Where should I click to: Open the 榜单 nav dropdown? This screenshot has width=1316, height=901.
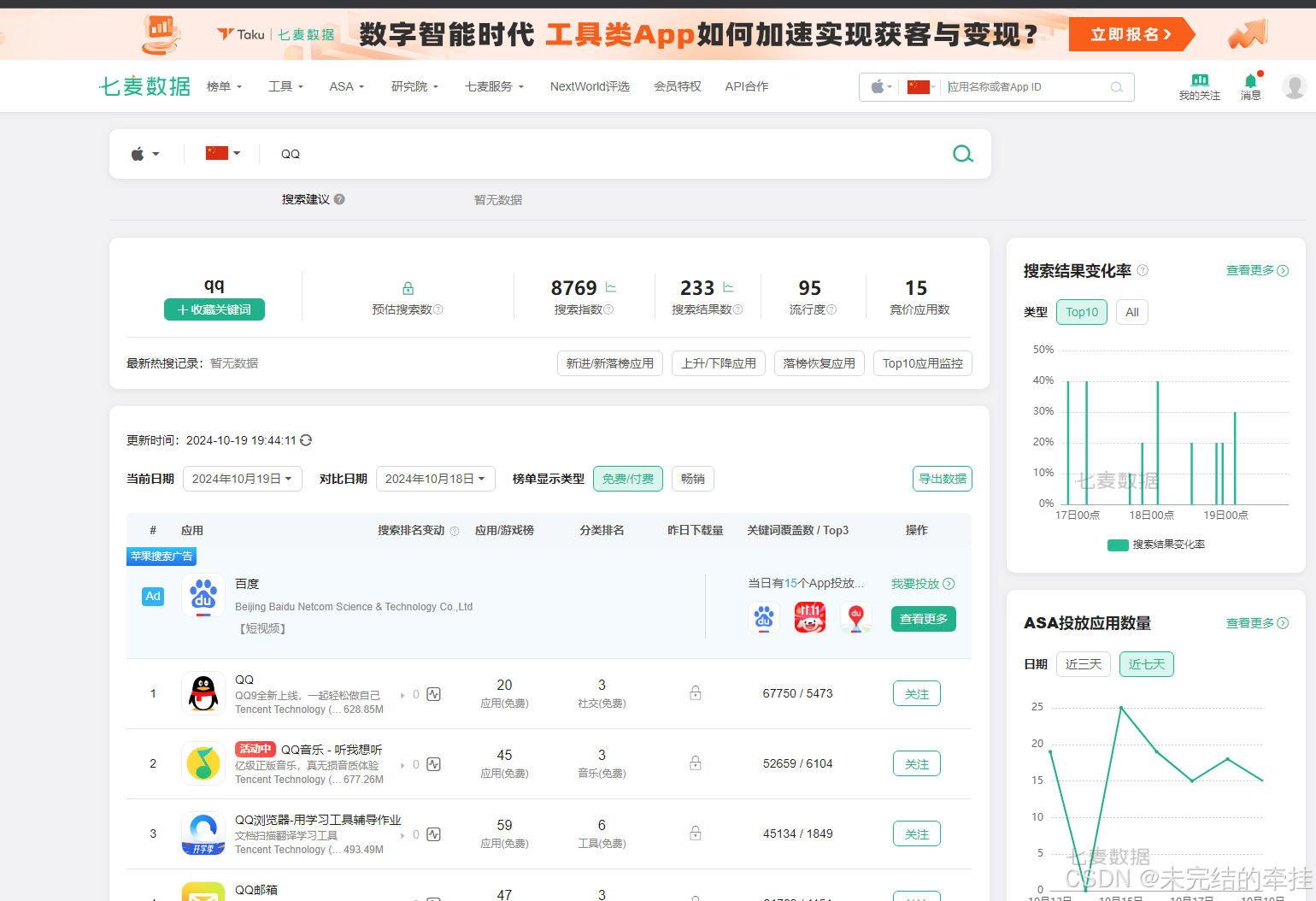225,86
